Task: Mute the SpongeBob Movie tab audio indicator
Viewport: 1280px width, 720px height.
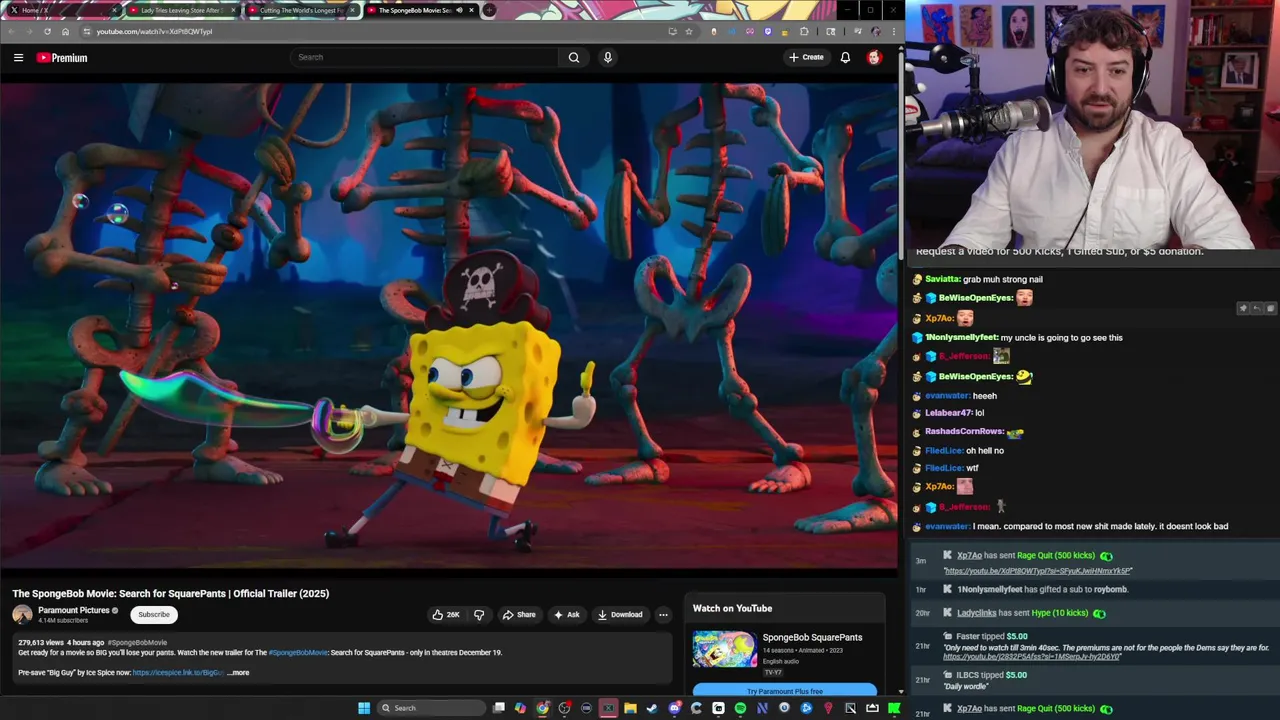Action: [x=459, y=10]
